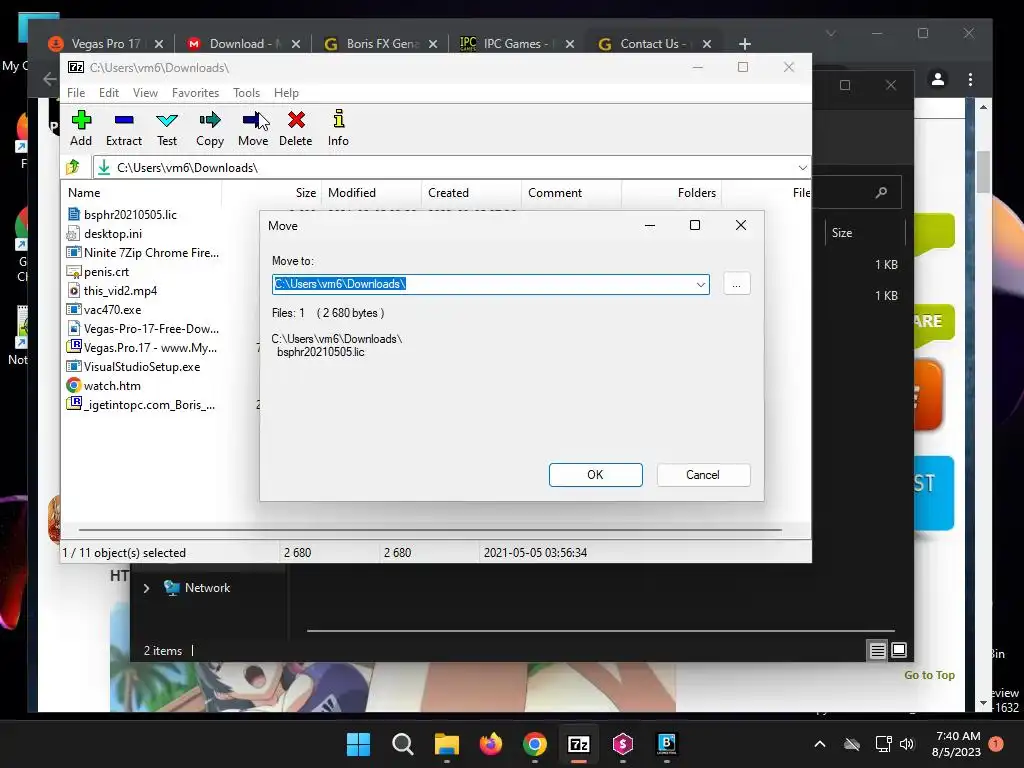Expand the 7-Zip address bar dropdown
Screen dimensions: 1024x768
tap(802, 168)
